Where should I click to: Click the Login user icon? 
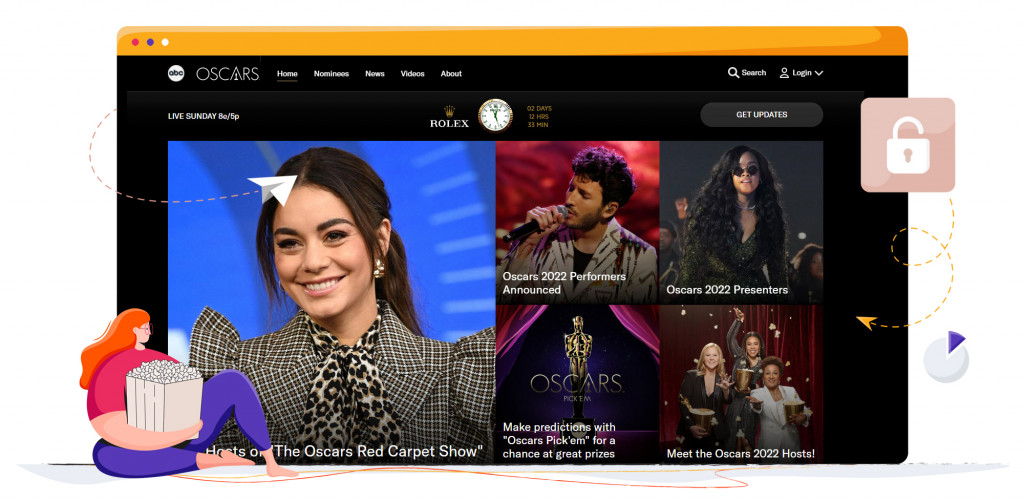tap(784, 73)
